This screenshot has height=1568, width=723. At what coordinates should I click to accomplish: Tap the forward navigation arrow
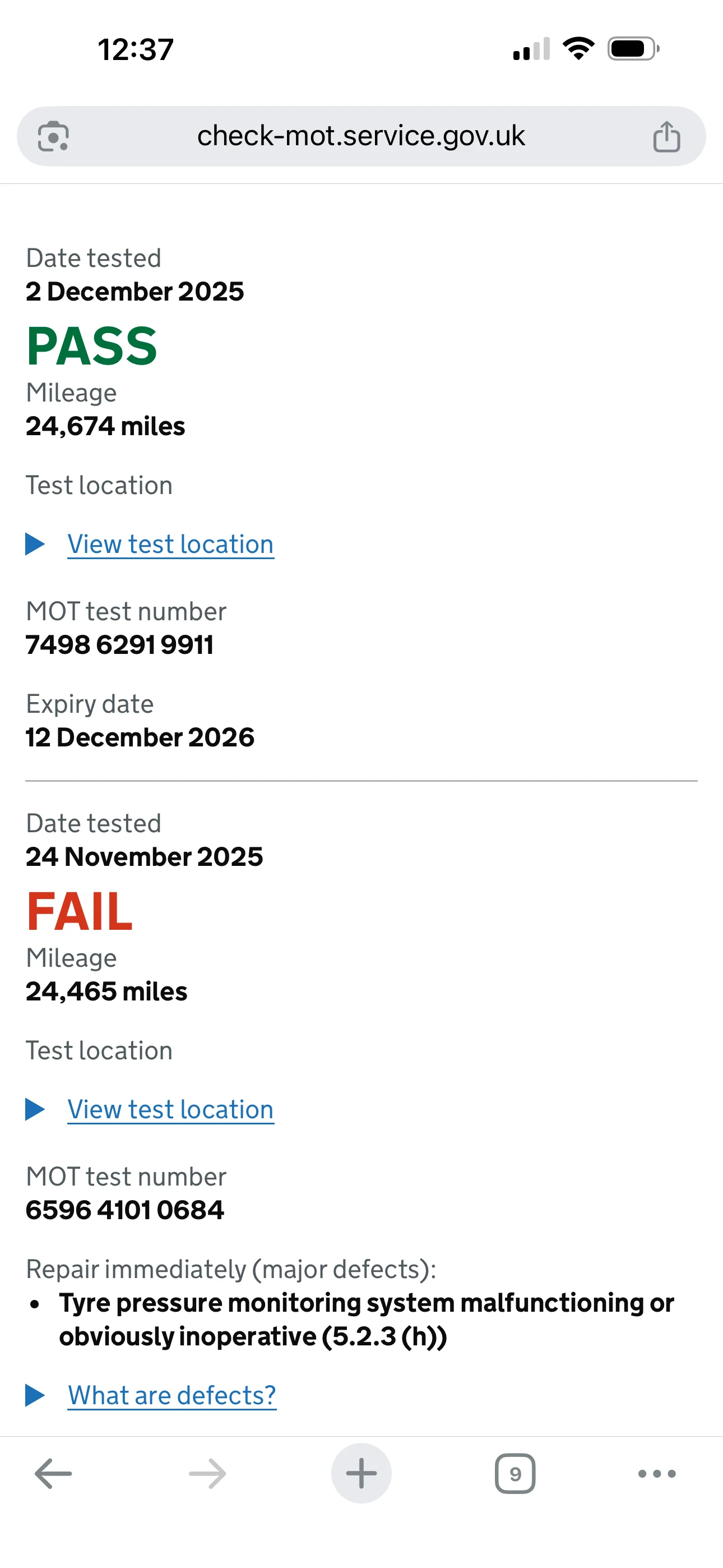(207, 1474)
